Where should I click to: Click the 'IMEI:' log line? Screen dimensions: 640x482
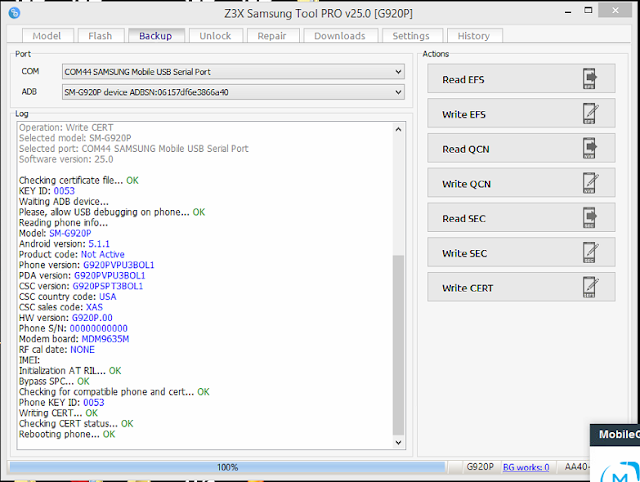pos(29,360)
